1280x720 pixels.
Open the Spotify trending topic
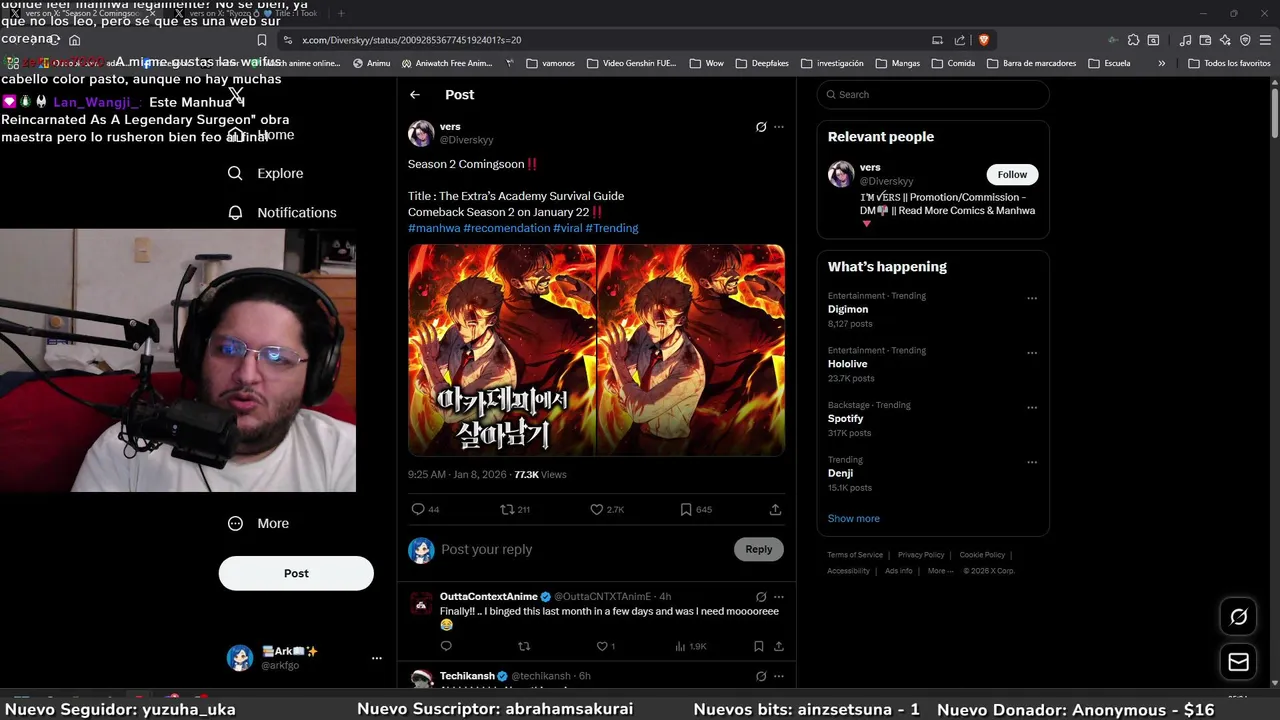845,419
